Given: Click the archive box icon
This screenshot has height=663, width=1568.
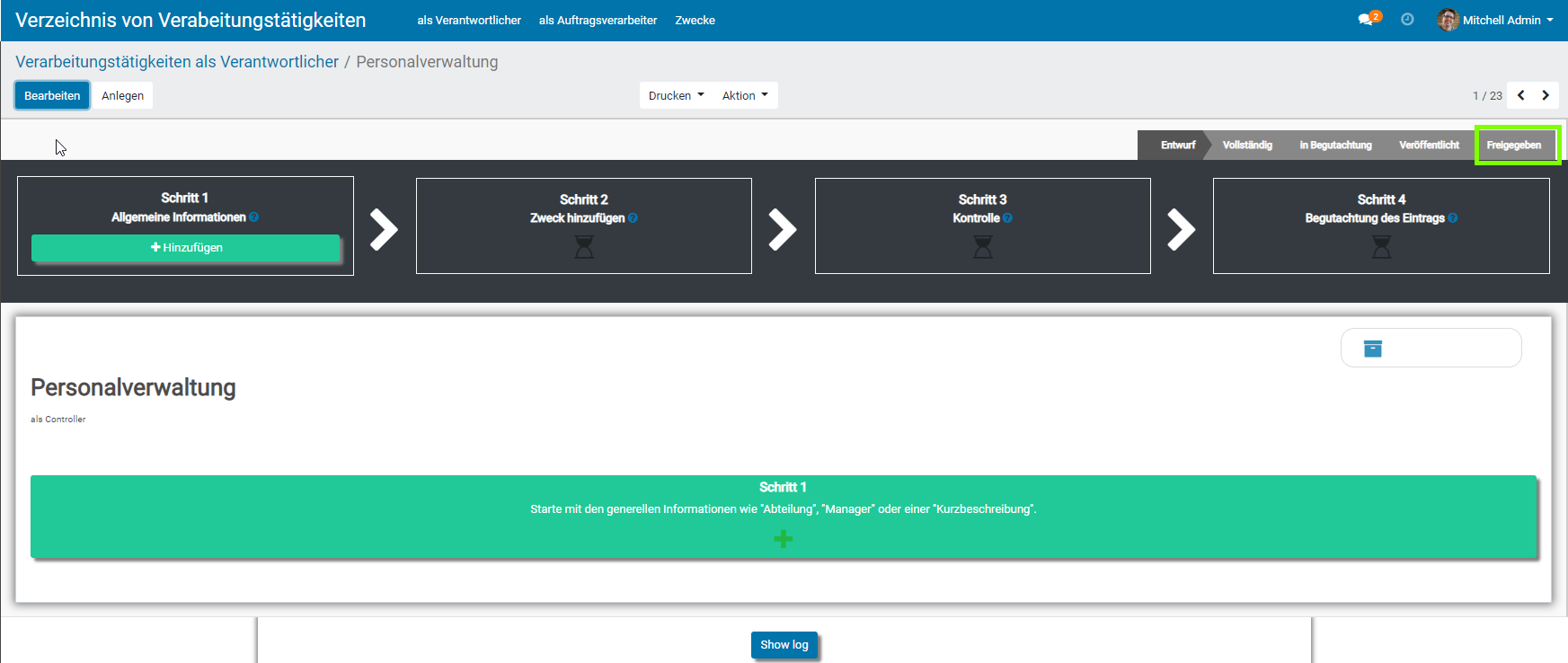Looking at the screenshot, I should (x=1372, y=349).
